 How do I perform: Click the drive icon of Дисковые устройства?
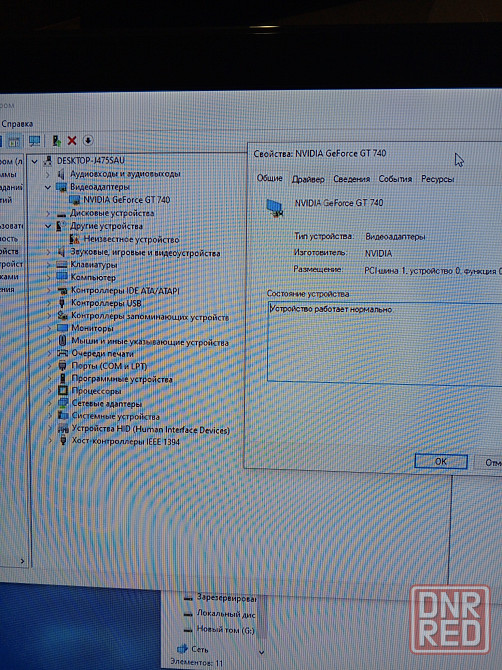click(62, 213)
